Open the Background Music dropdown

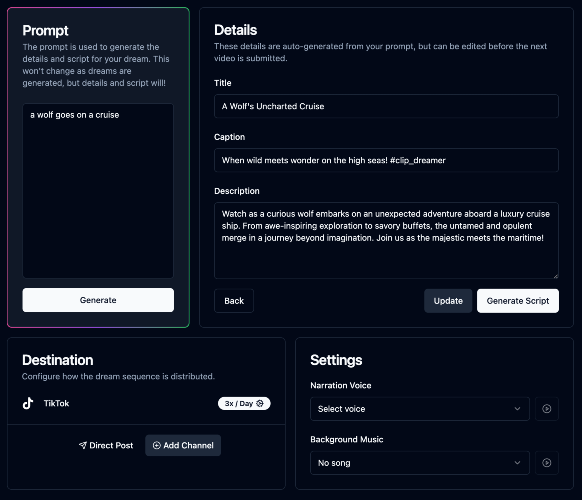[x=419, y=463]
